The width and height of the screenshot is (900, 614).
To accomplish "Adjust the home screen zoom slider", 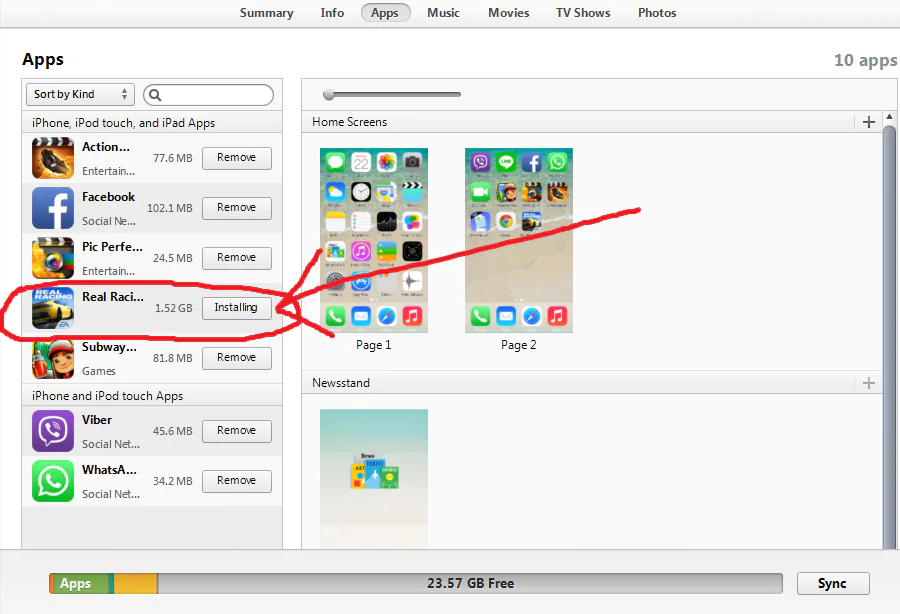I will pyautogui.click(x=330, y=94).
